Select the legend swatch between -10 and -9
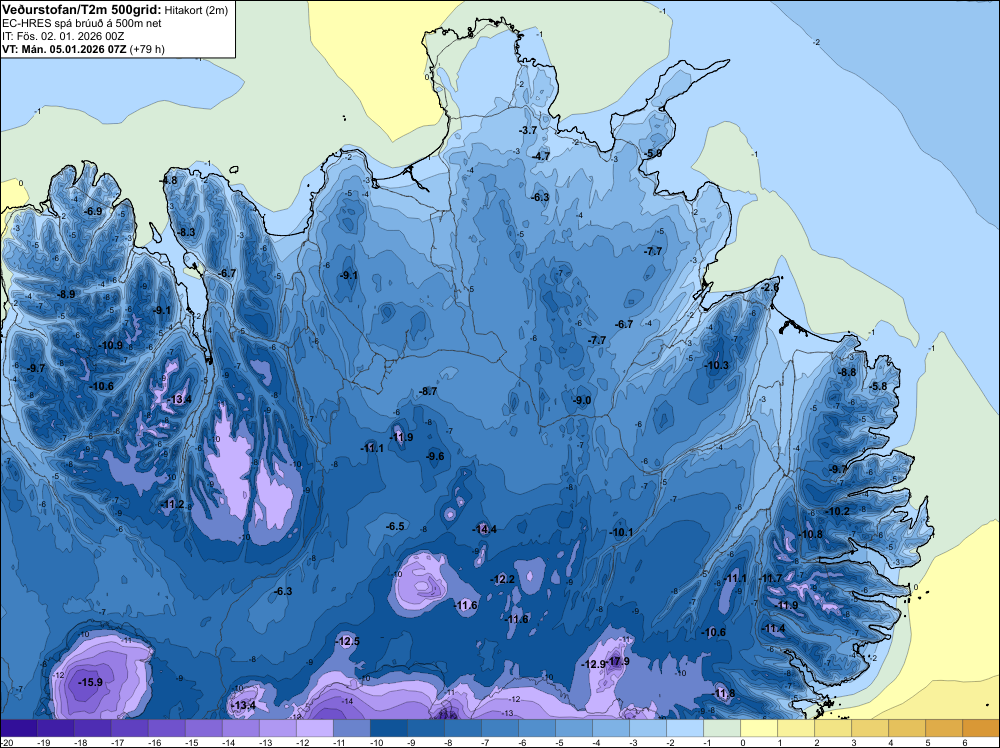Screen dimensions: 1000x748 point(389,728)
